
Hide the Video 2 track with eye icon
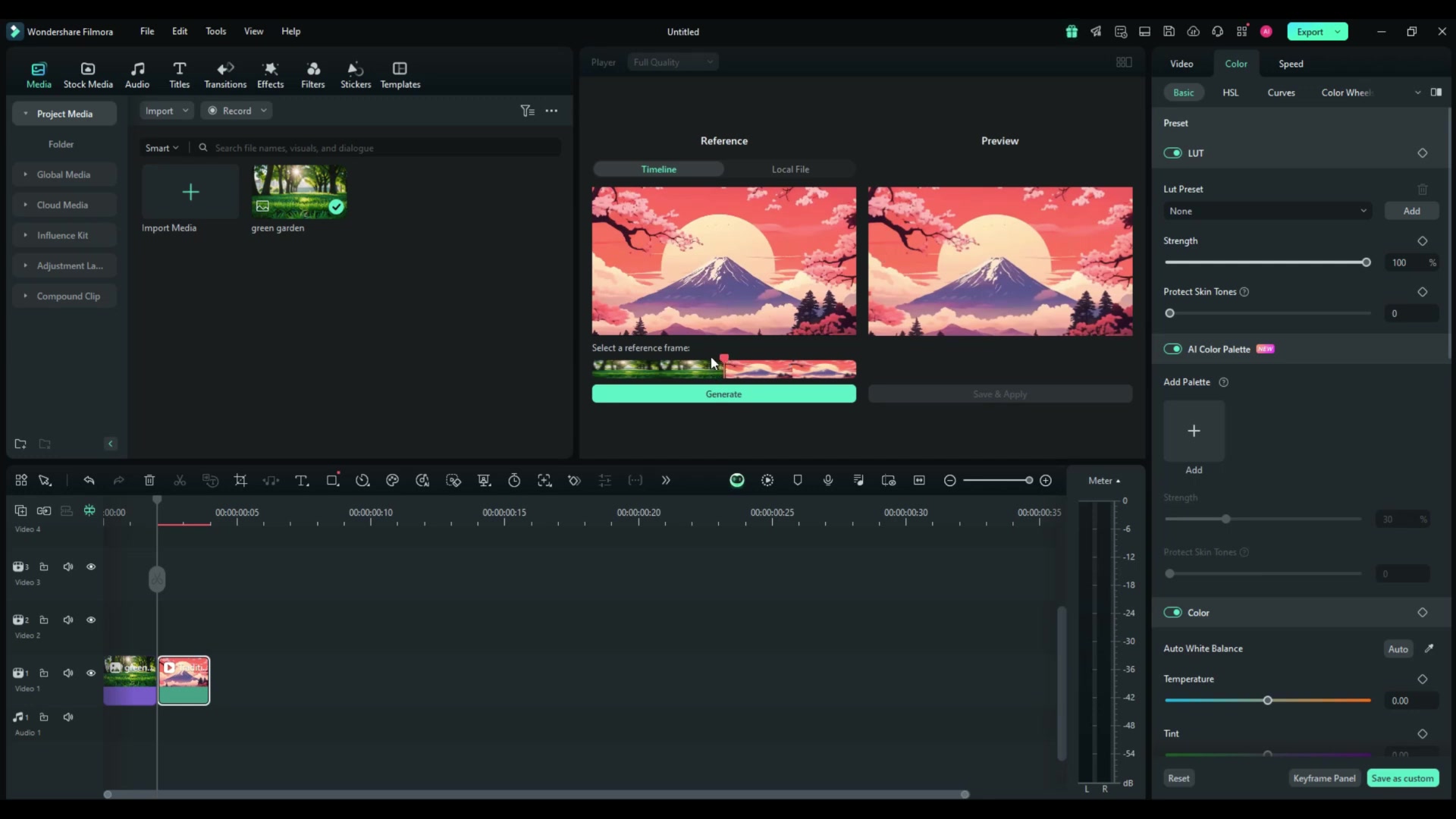coord(91,620)
